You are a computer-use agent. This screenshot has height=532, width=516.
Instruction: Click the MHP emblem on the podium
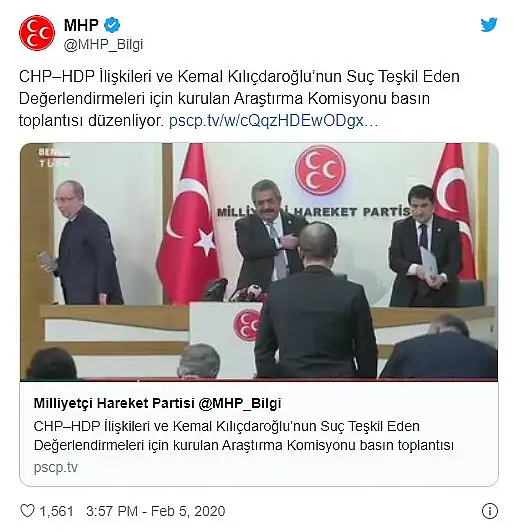(247, 325)
